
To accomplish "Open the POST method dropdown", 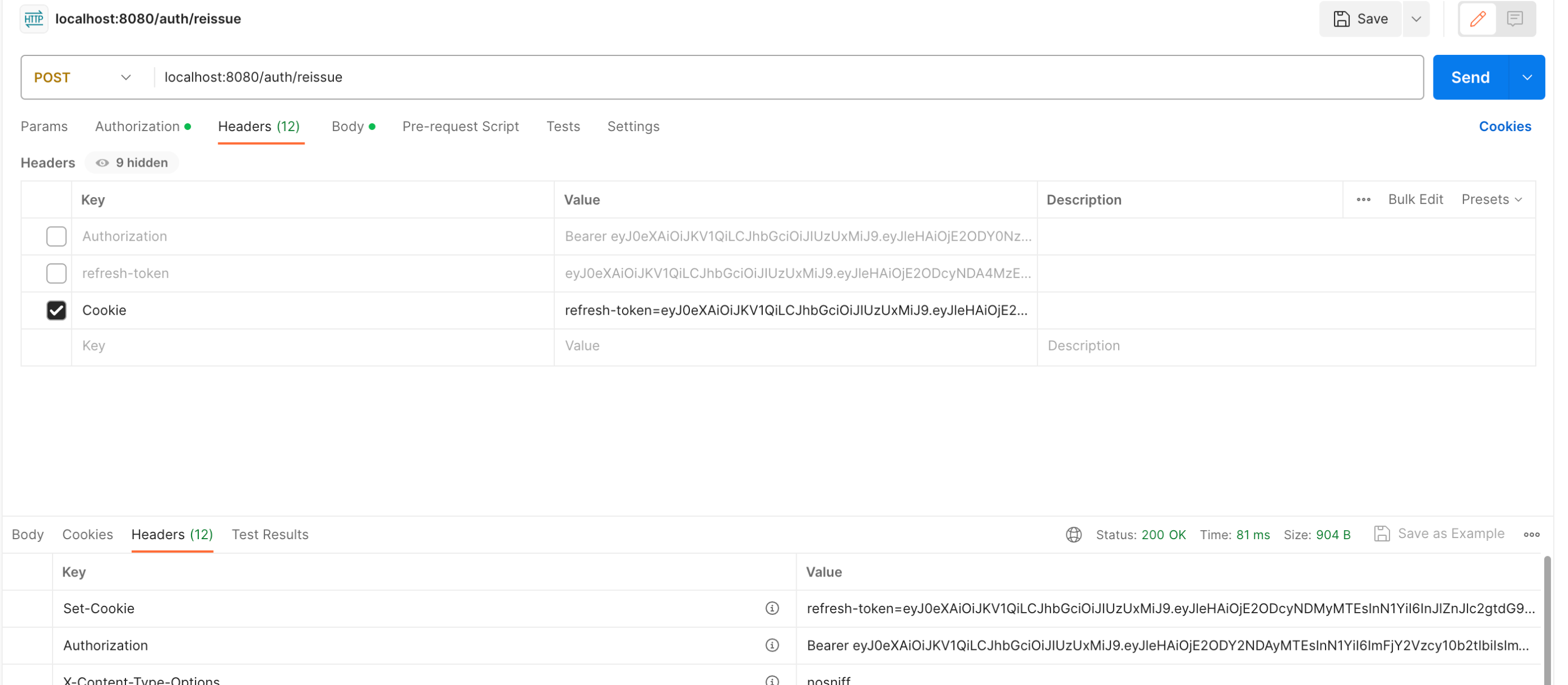I will pos(82,77).
